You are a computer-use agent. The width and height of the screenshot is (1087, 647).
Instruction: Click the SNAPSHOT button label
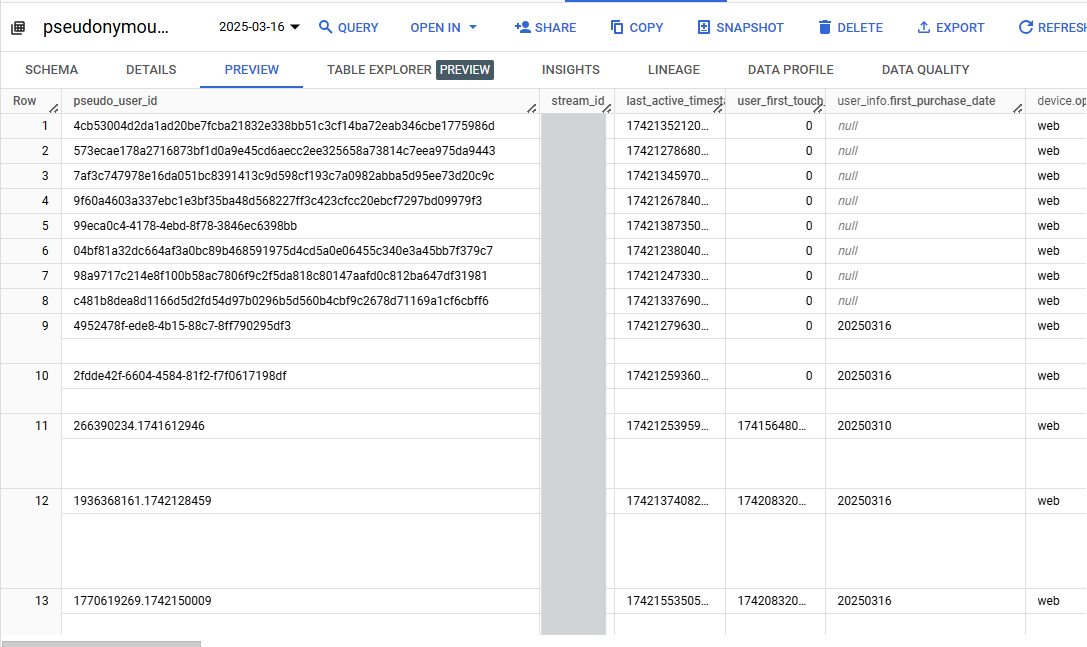750,28
